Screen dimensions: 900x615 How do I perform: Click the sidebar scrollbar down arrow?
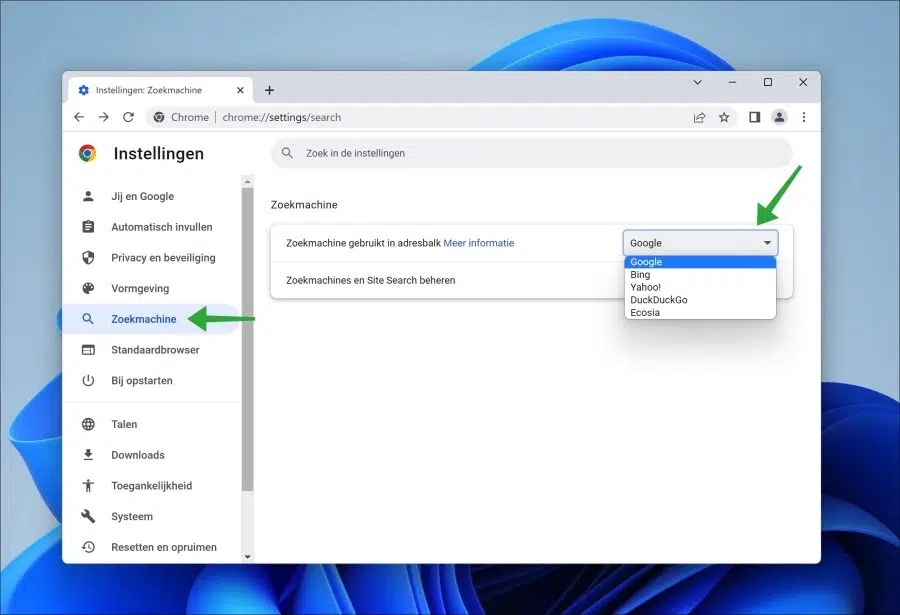click(x=247, y=556)
